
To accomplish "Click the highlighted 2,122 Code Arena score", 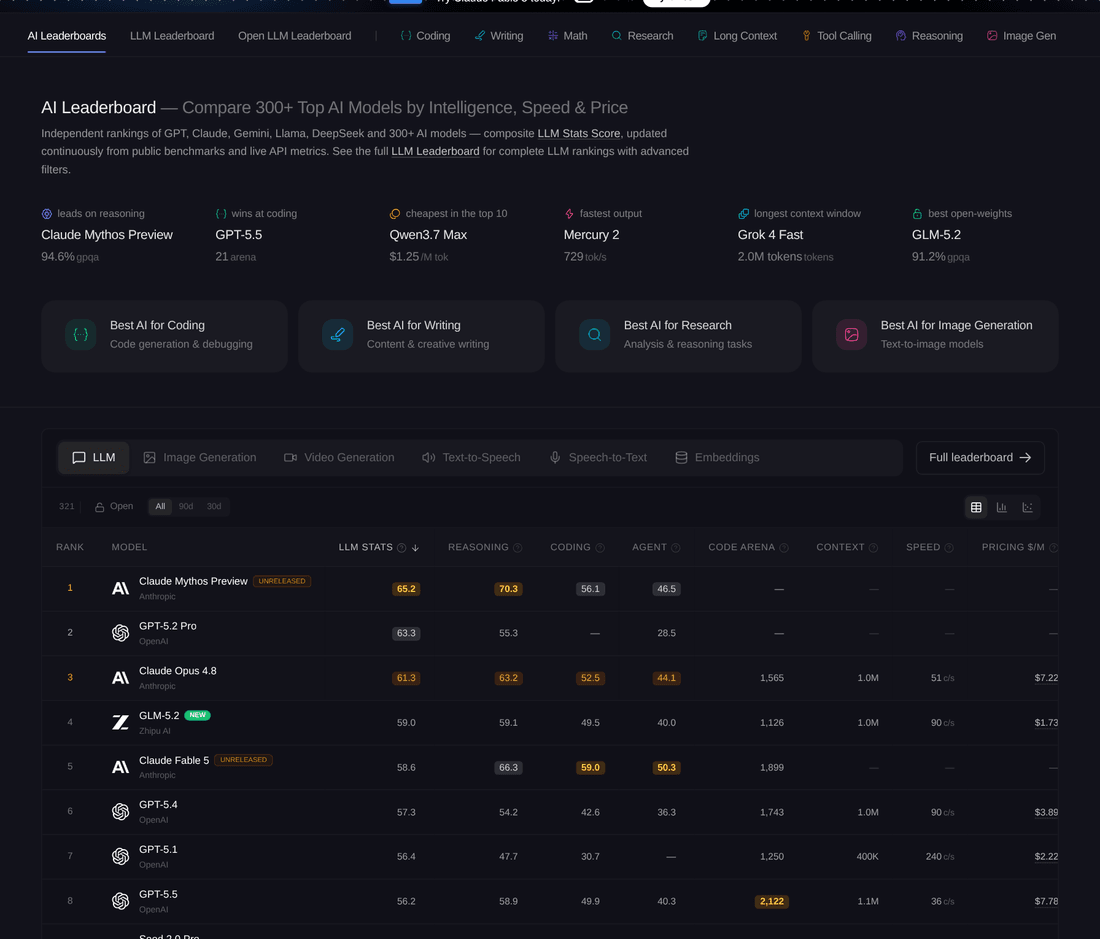I will click(772, 902).
